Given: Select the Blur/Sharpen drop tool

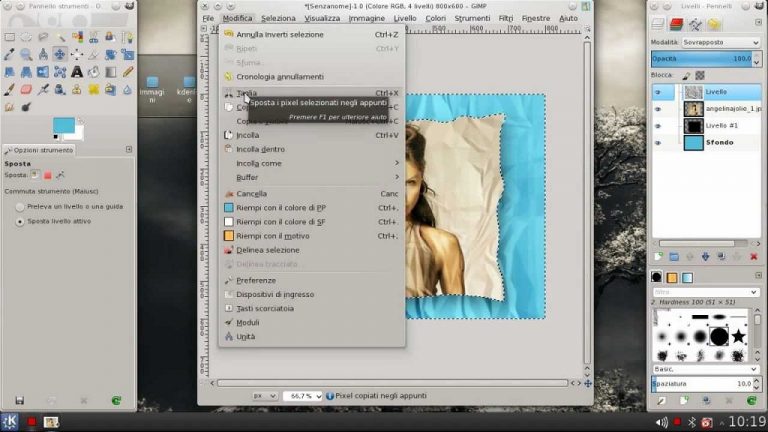Looking at the screenshot, I should pyautogui.click(x=127, y=89).
